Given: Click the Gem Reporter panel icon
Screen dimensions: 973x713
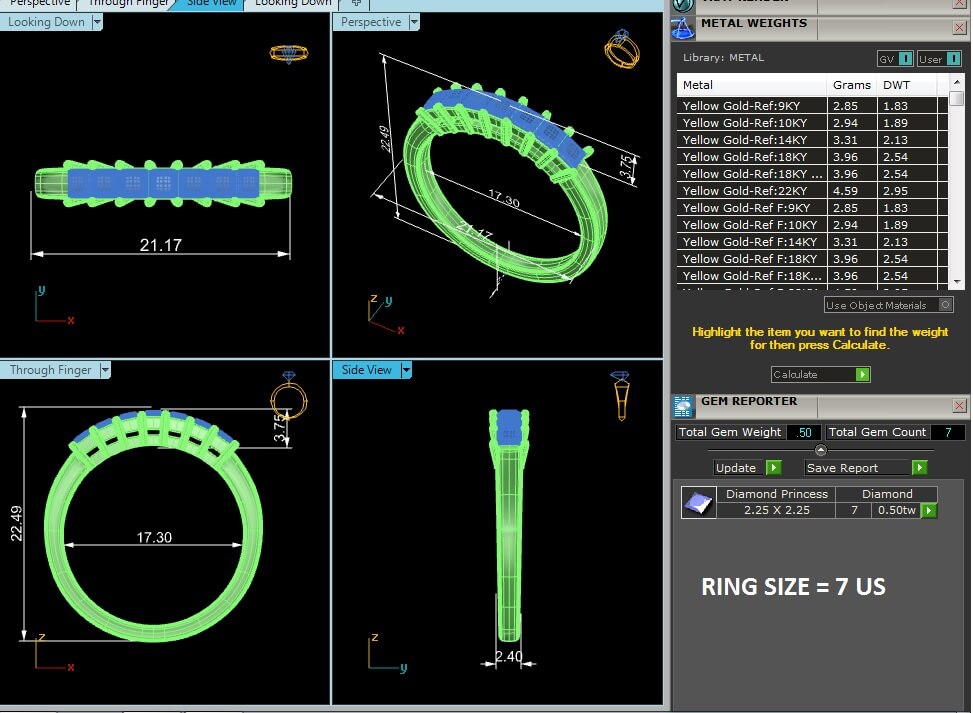Looking at the screenshot, I should [683, 406].
